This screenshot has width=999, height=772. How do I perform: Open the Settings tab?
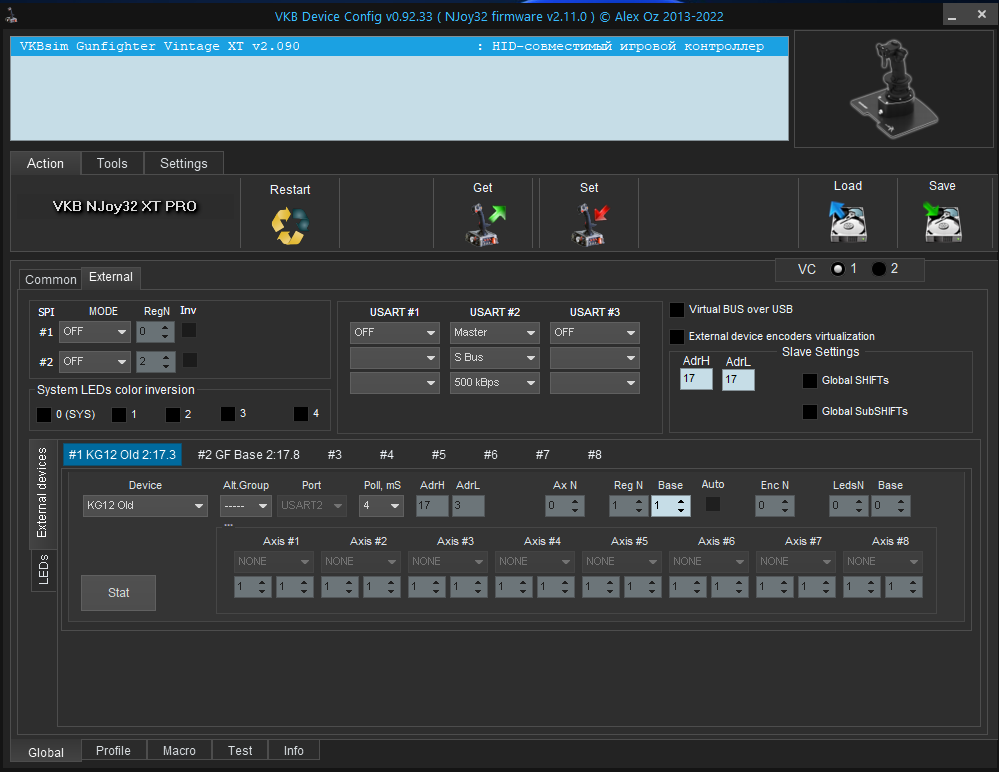183,164
